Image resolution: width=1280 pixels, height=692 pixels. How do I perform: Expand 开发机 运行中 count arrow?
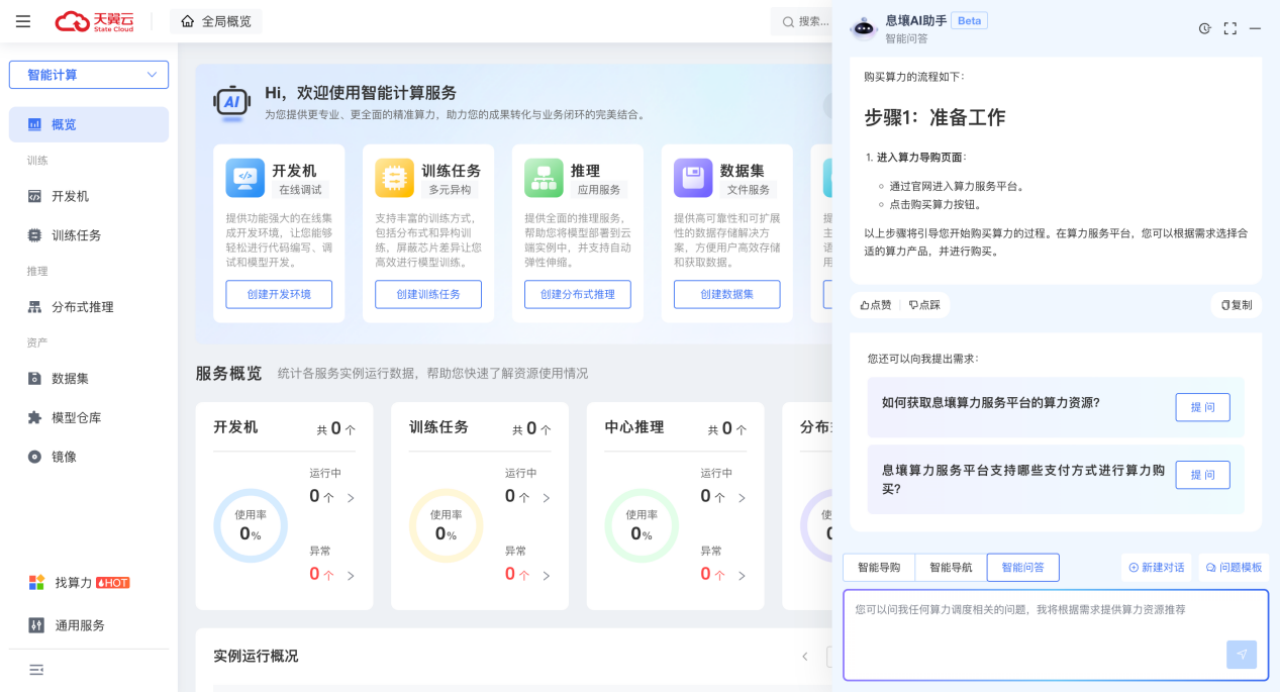(351, 497)
